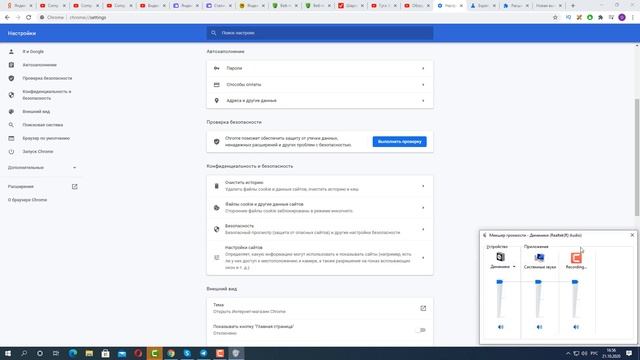640x360 pixels.
Task: Click the browser forward arrow
Action: click(18, 18)
